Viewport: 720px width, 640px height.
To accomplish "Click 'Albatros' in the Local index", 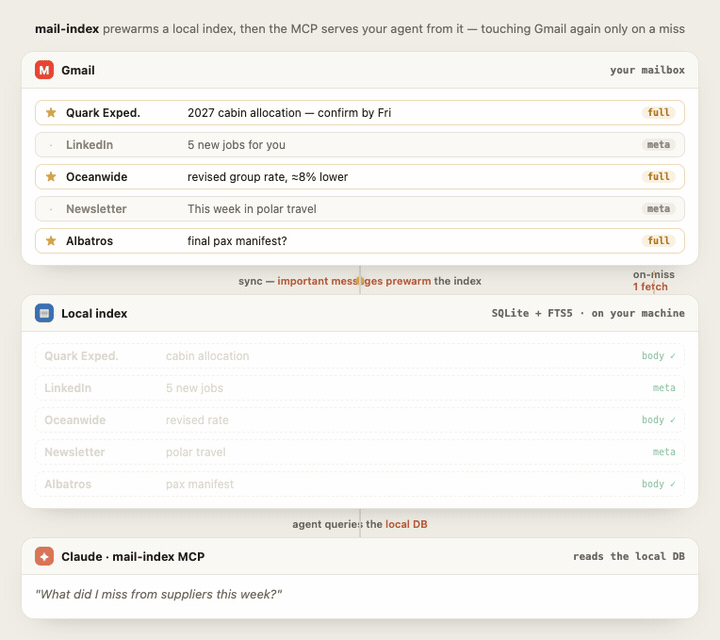I will pyautogui.click(x=68, y=484).
